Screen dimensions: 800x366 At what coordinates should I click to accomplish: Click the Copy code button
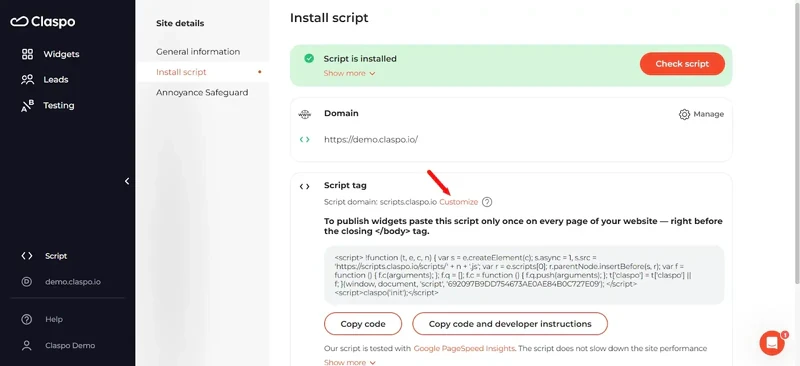pyautogui.click(x=363, y=324)
